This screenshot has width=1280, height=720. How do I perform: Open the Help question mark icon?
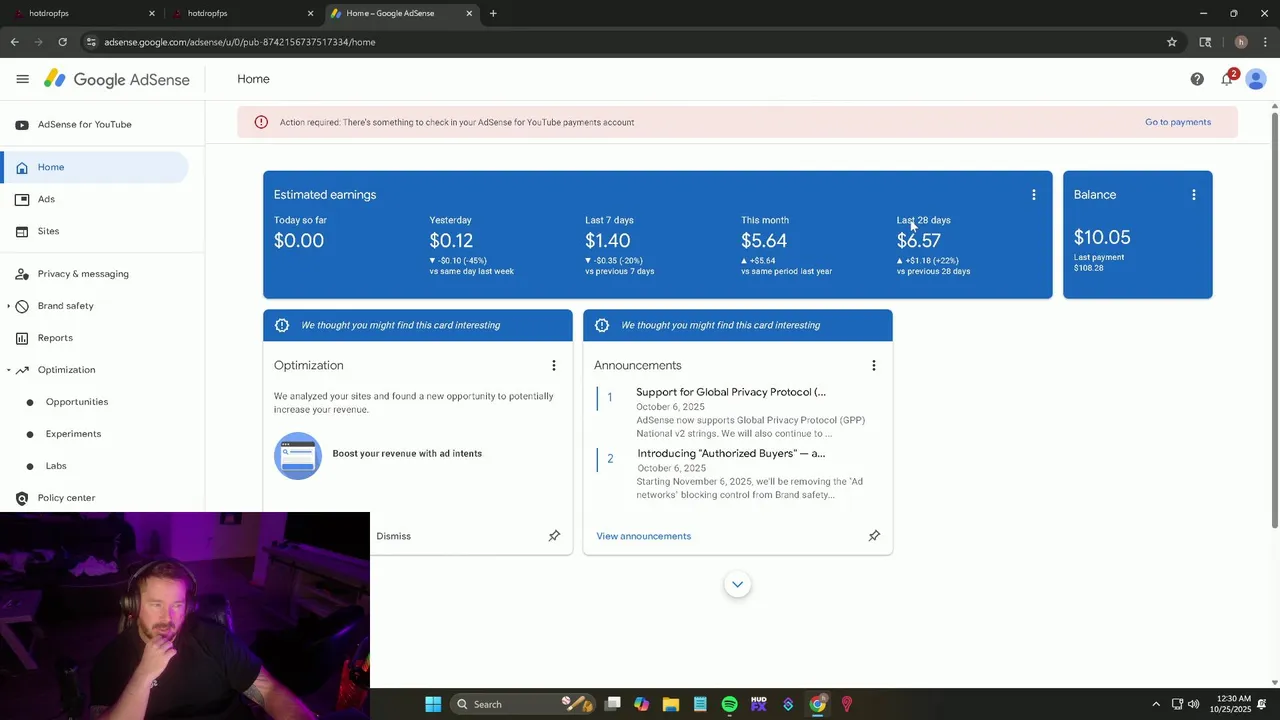coord(1197,79)
